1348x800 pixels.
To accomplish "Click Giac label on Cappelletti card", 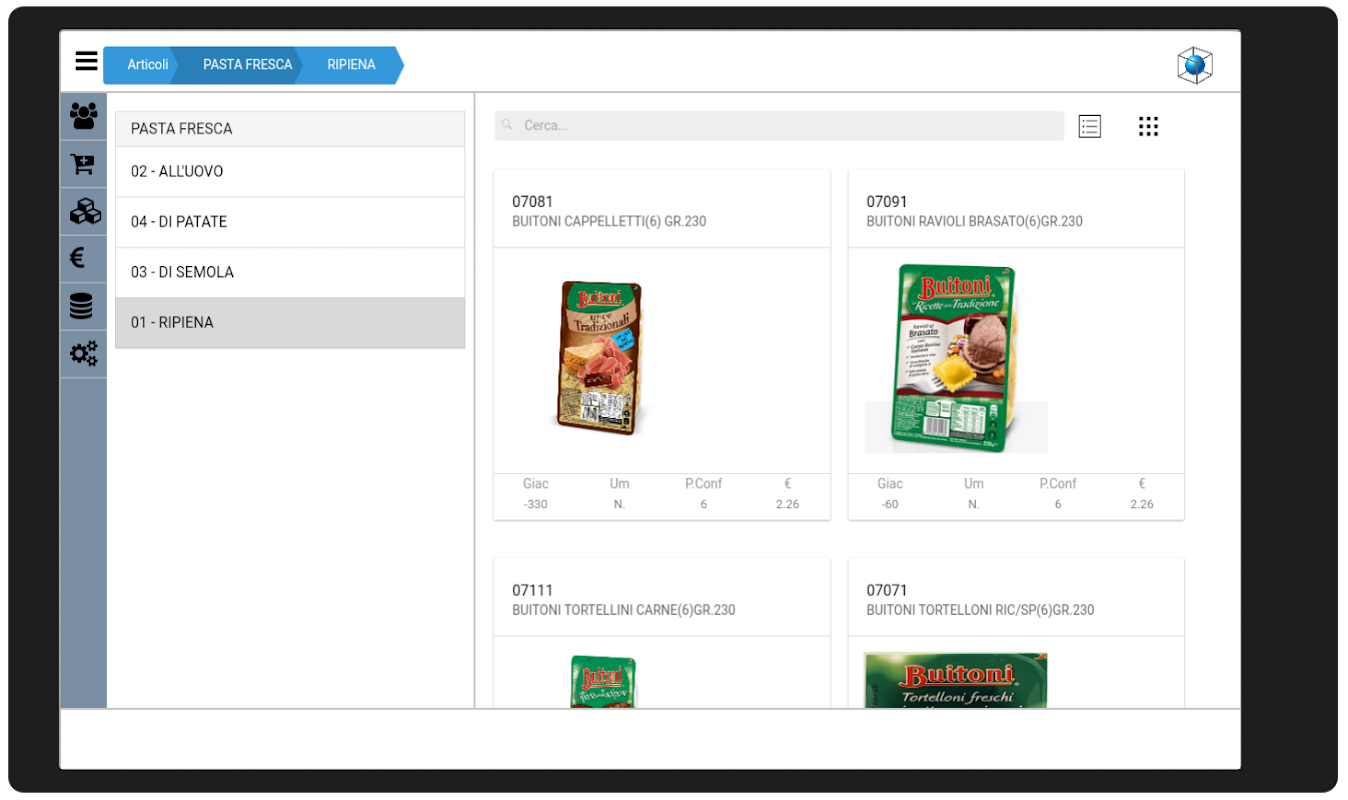I will pyautogui.click(x=536, y=484).
